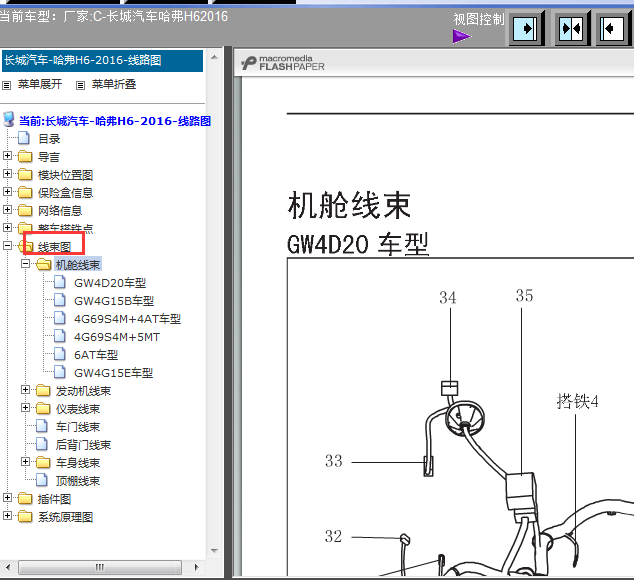This screenshot has width=634, height=580.
Task: Click the 菜单展开 link
Action: pos(40,85)
